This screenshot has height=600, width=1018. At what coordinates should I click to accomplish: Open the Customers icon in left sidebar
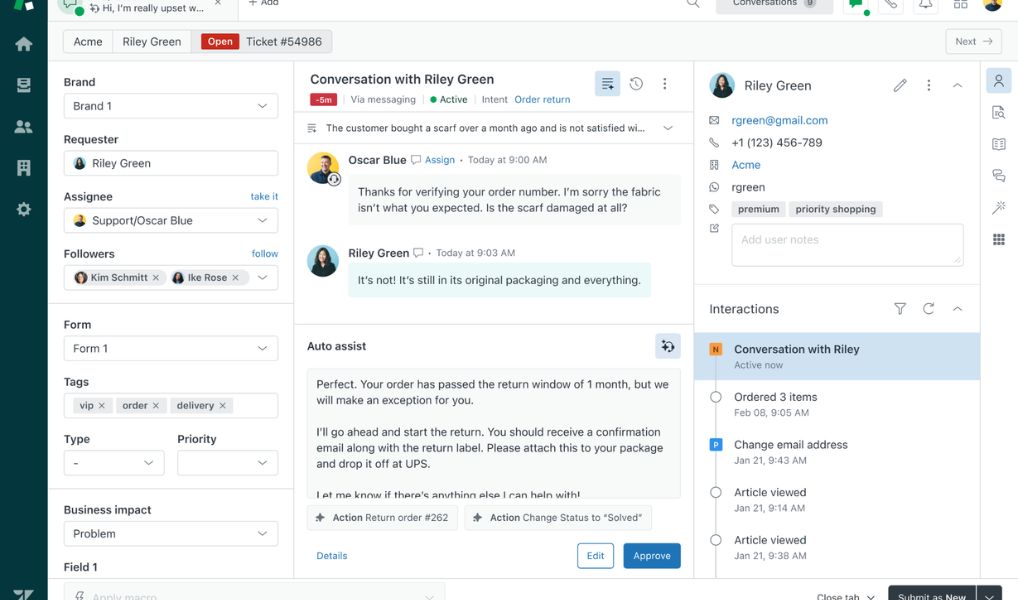pyautogui.click(x=24, y=127)
